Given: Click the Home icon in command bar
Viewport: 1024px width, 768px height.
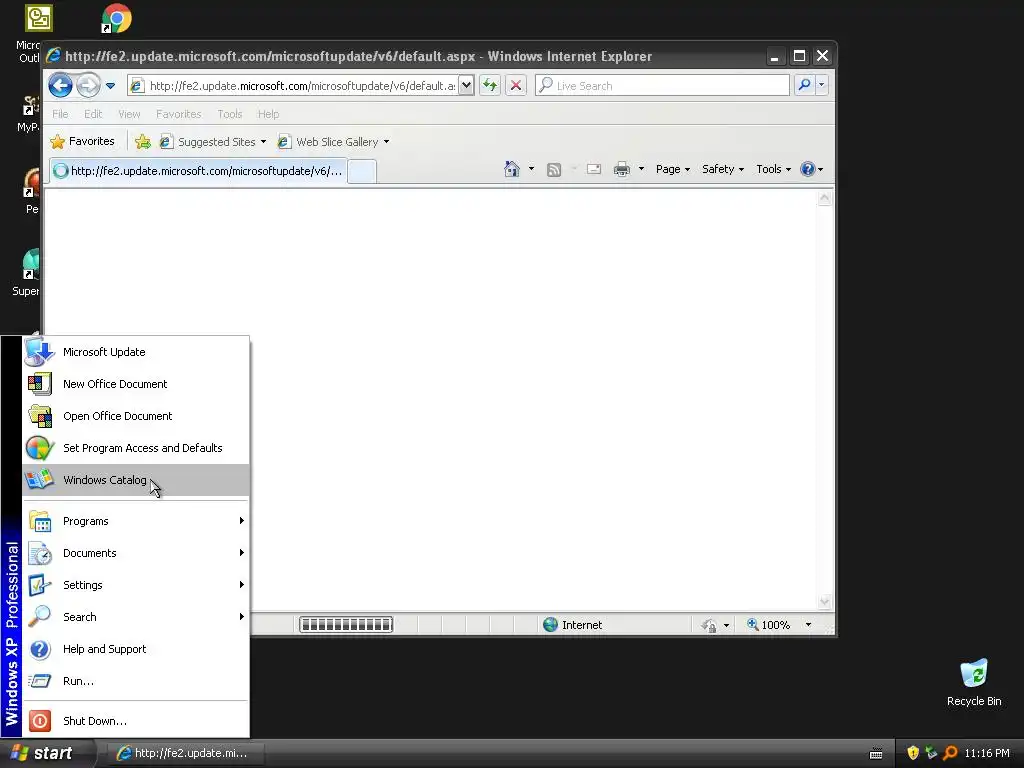Looking at the screenshot, I should click(x=511, y=169).
